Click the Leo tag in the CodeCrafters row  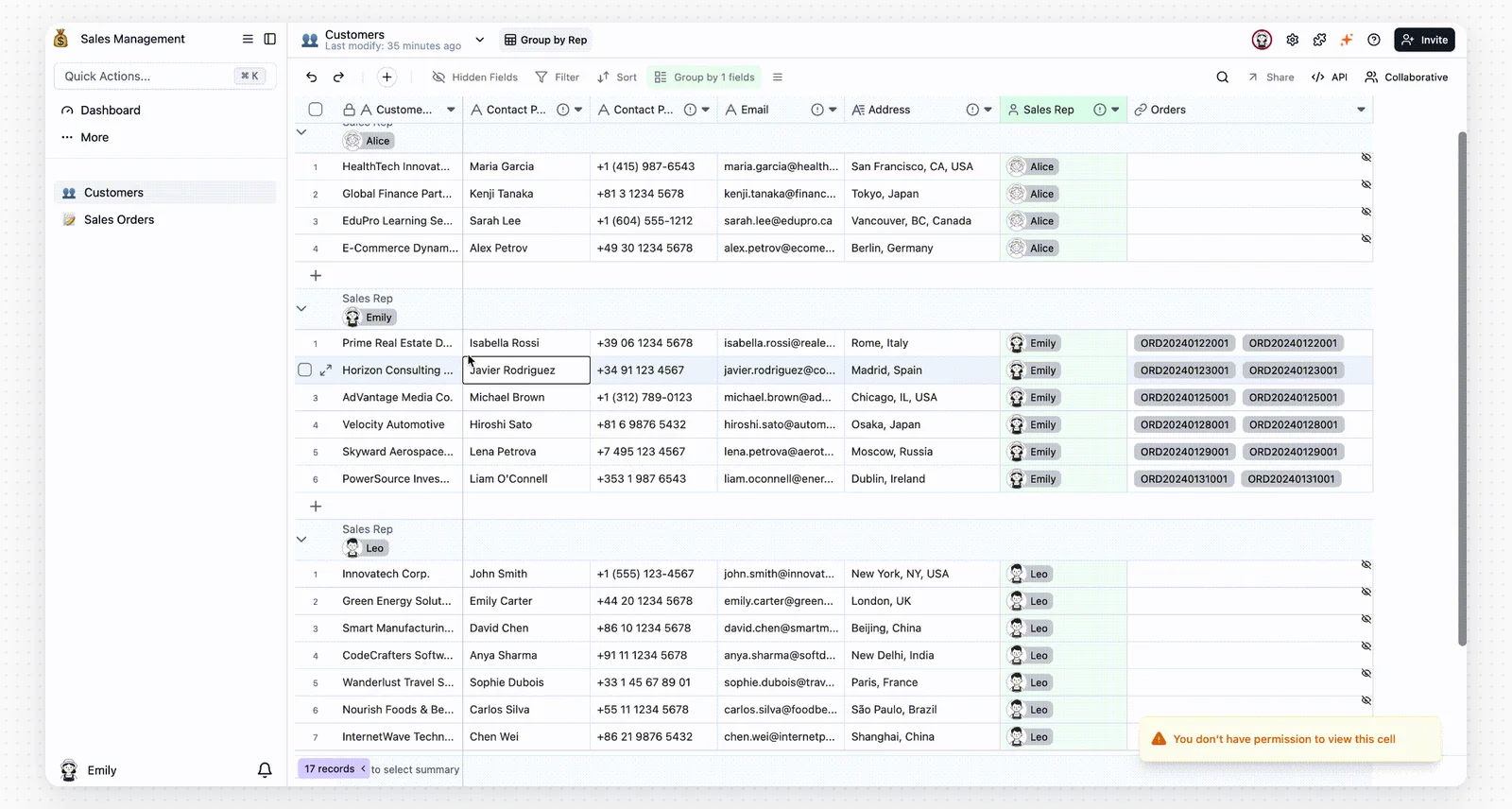coord(1030,656)
